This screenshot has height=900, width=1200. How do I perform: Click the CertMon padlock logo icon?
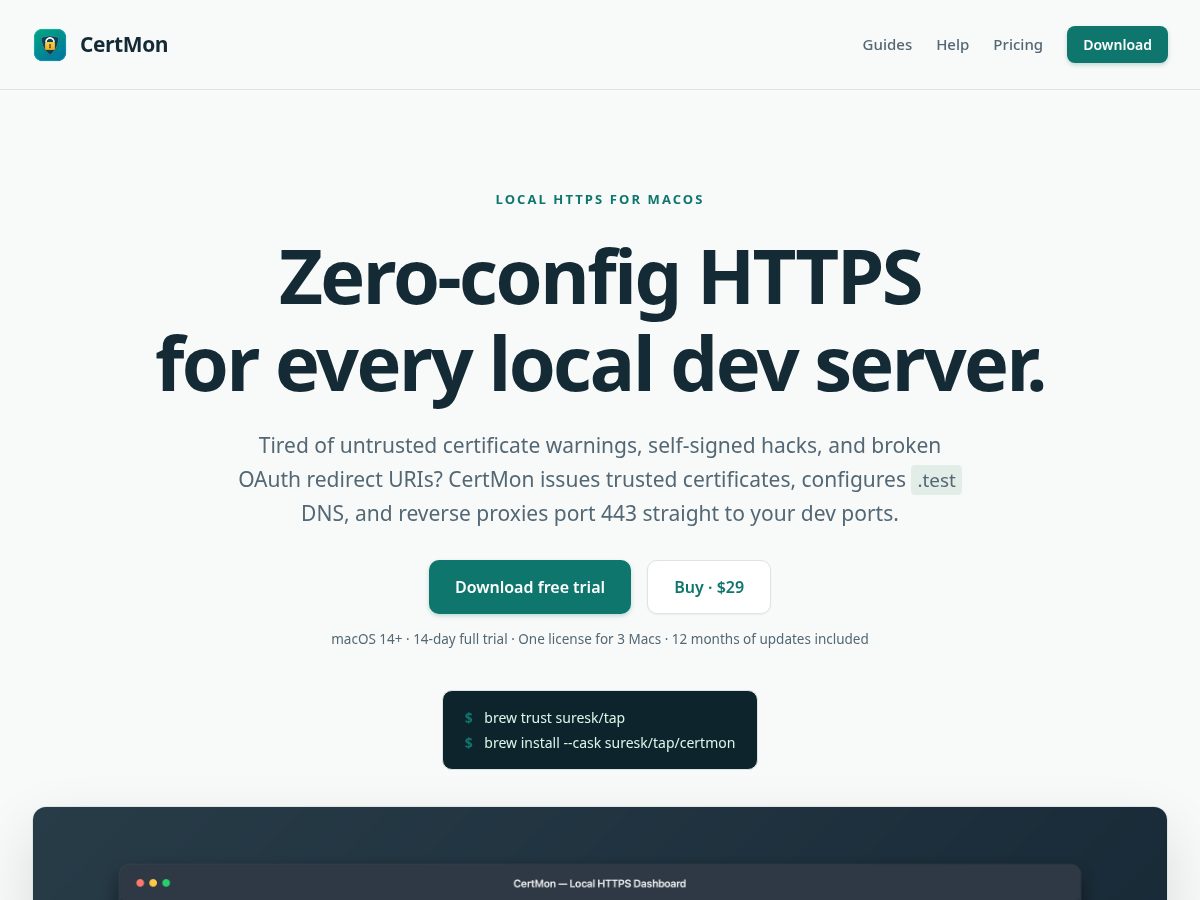pyautogui.click(x=50, y=45)
